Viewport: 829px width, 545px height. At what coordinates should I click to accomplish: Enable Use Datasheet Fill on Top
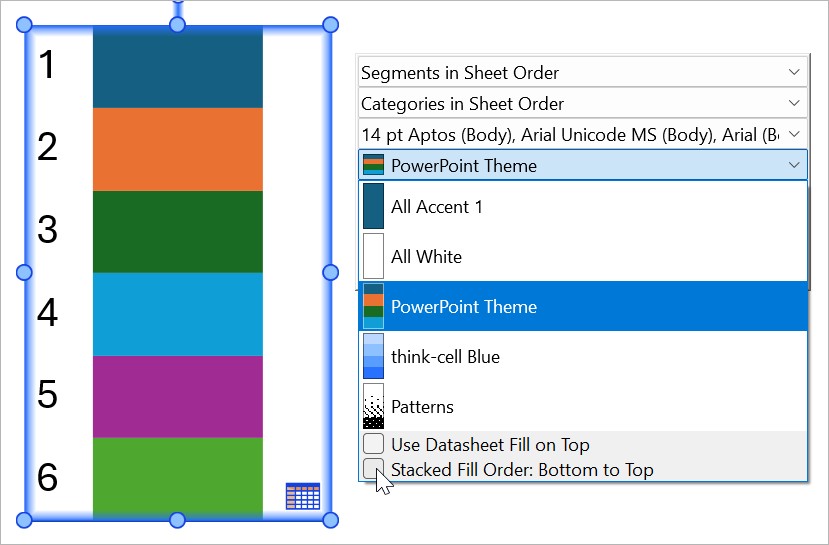click(x=373, y=444)
